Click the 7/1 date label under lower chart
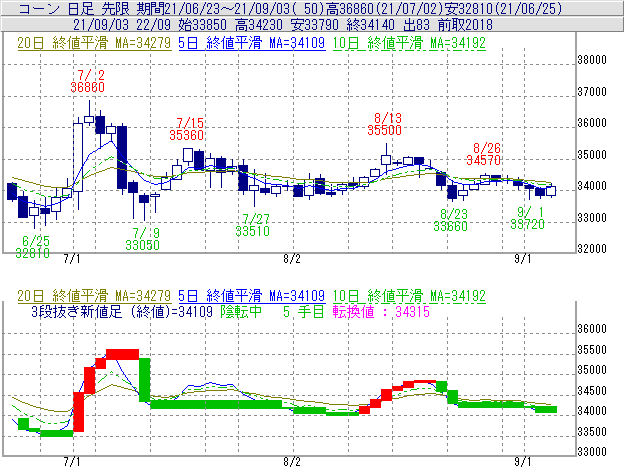 [x=72, y=462]
